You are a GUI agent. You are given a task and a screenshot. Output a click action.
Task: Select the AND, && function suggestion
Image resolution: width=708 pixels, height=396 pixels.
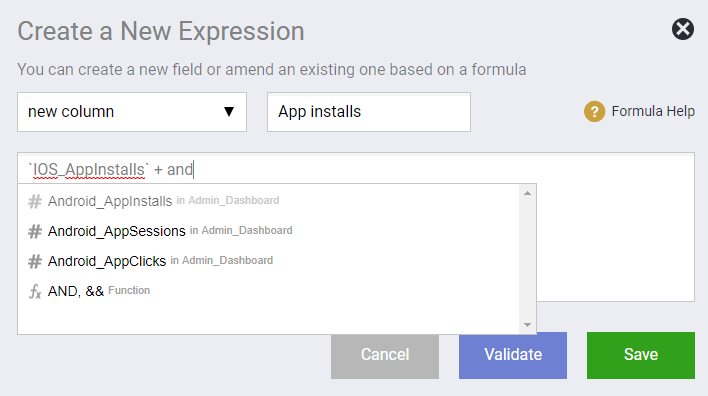pyautogui.click(x=268, y=291)
